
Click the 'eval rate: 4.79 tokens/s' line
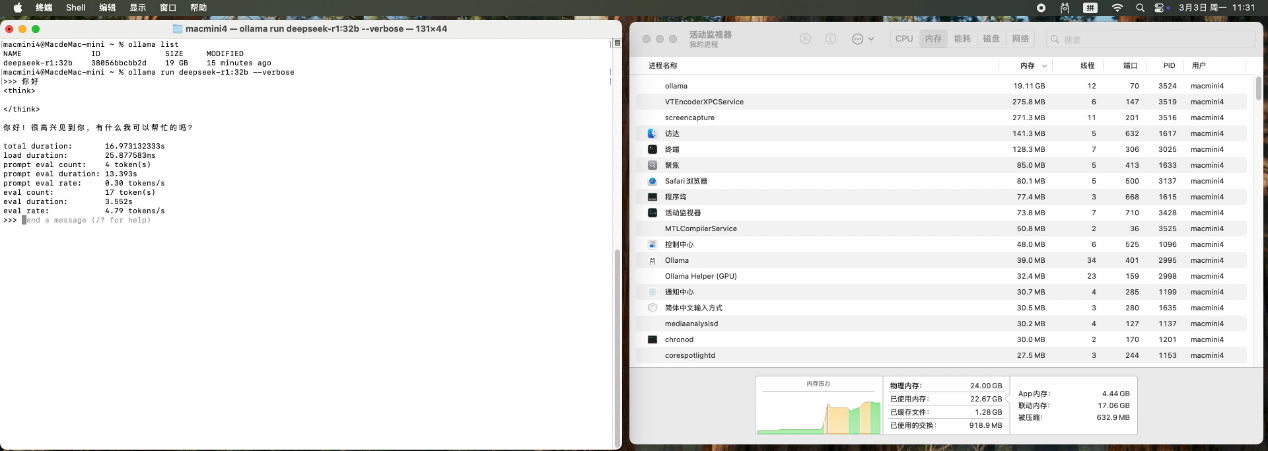84,211
